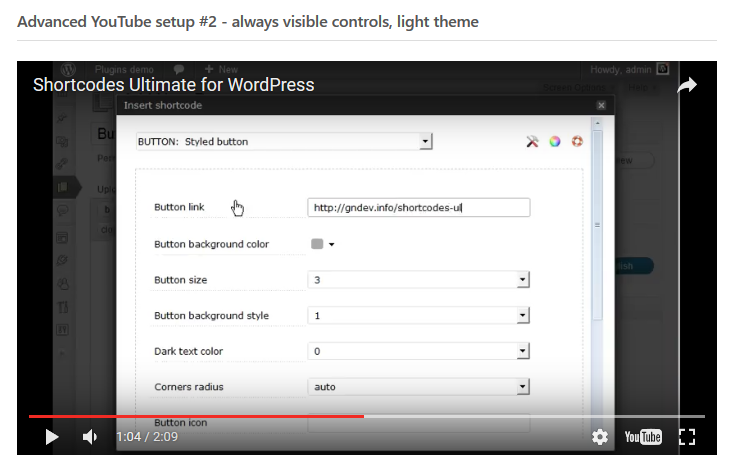This screenshot has height=465, width=734.
Task: Expand the Button background style dropdown
Action: 418,316
